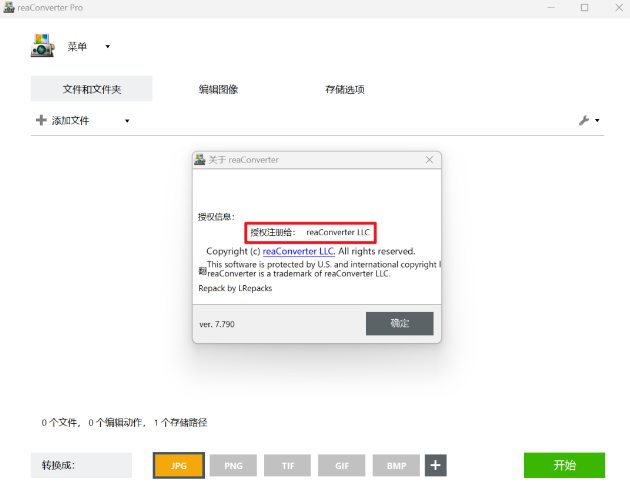
Task: Select TIF as output format
Action: tap(288, 465)
